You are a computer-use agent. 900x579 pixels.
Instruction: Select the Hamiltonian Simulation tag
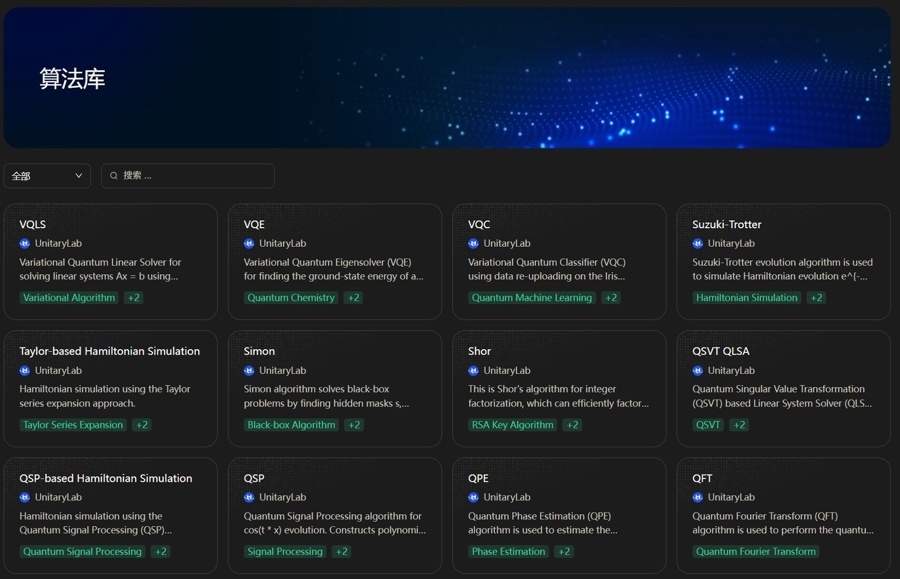[747, 298]
